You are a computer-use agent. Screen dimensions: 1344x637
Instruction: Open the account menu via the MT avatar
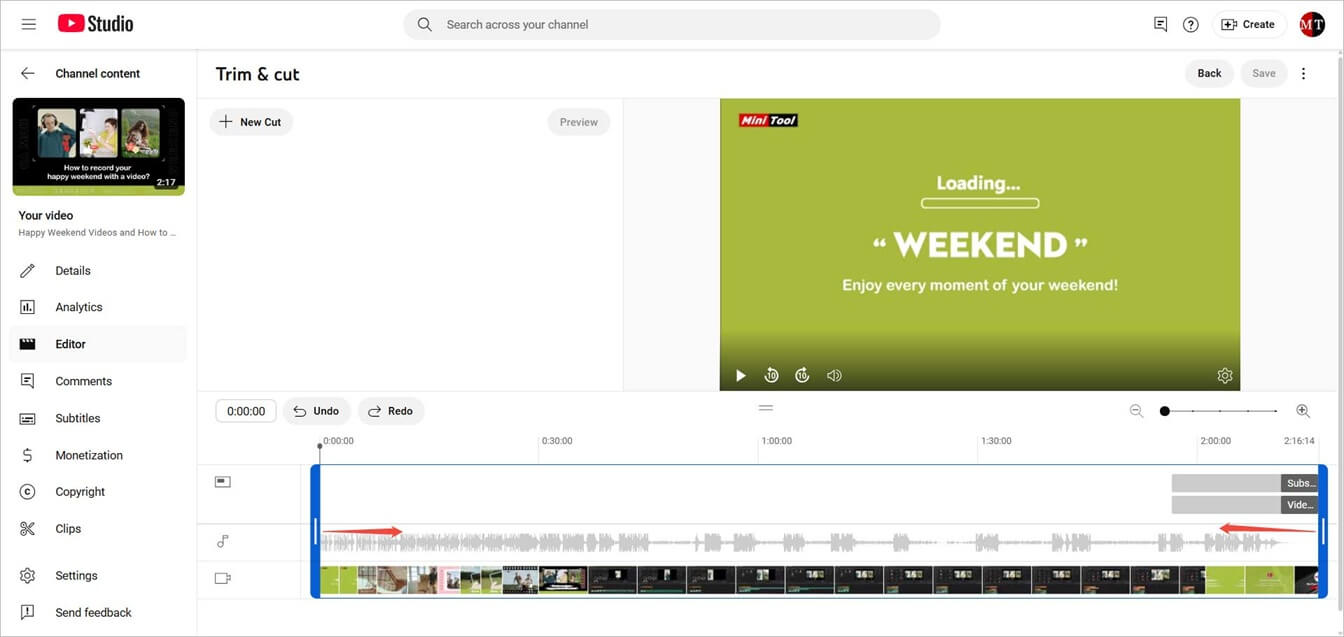tap(1311, 23)
